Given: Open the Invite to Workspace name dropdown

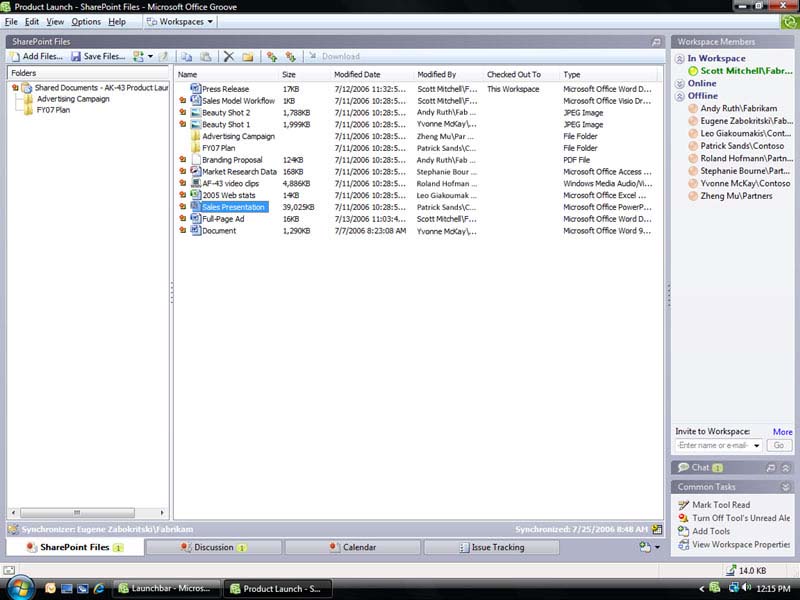Looking at the screenshot, I should click(x=756, y=446).
